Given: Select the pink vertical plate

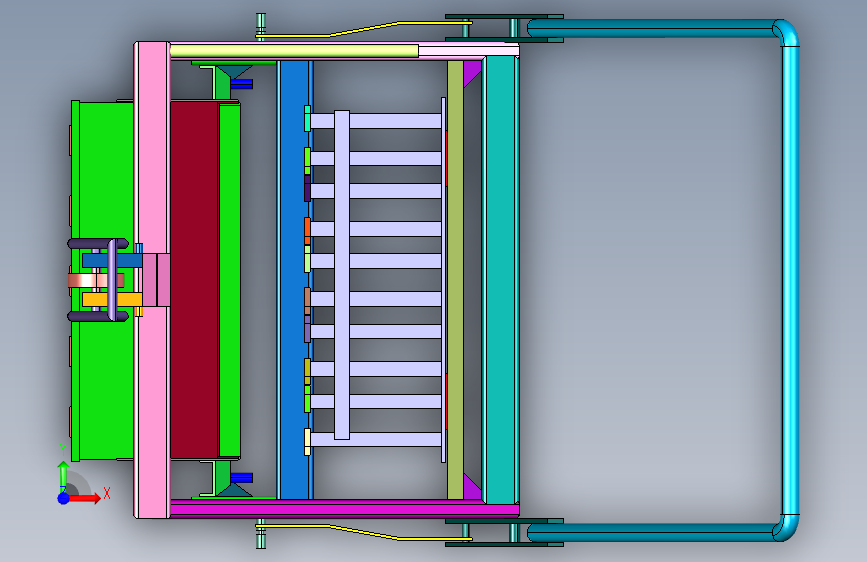Looking at the screenshot, I should click(x=152, y=280).
